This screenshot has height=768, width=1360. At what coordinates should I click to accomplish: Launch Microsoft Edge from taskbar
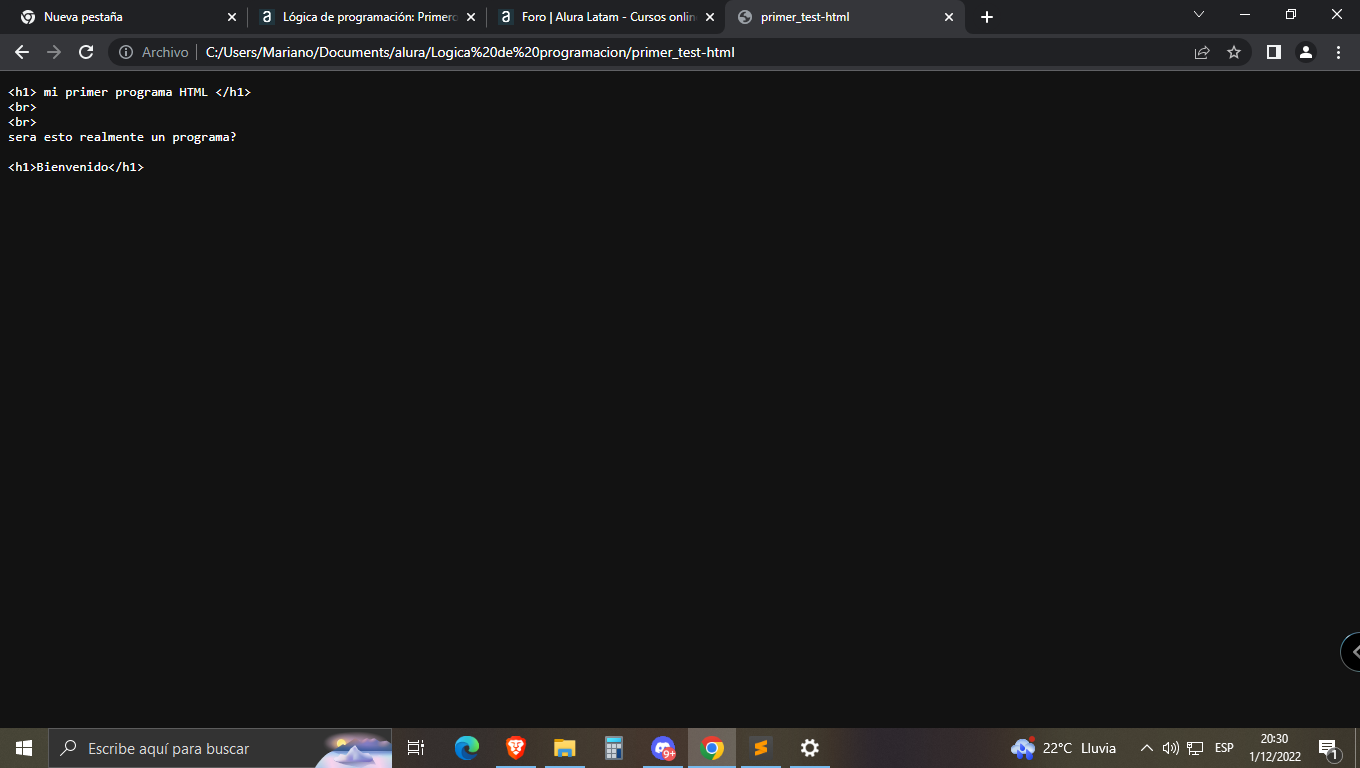[x=467, y=748]
